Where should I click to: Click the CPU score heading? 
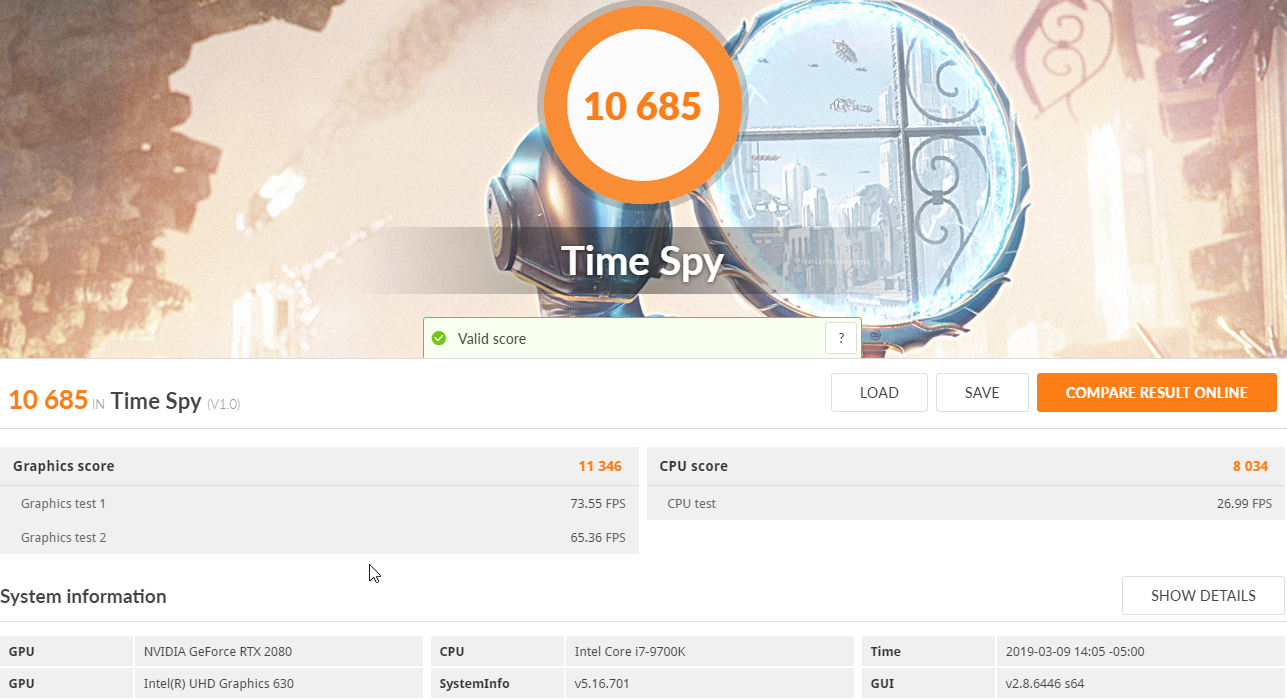pyautogui.click(x=694, y=466)
